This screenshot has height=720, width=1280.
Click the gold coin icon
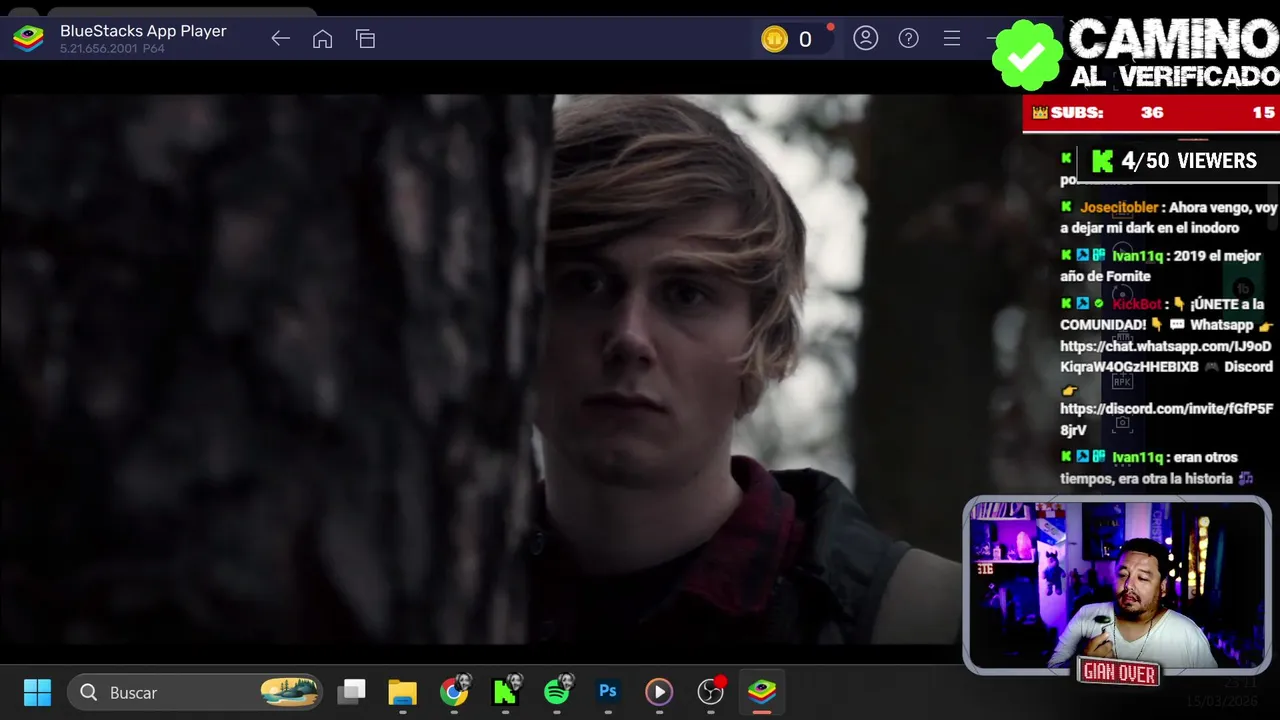tap(774, 39)
